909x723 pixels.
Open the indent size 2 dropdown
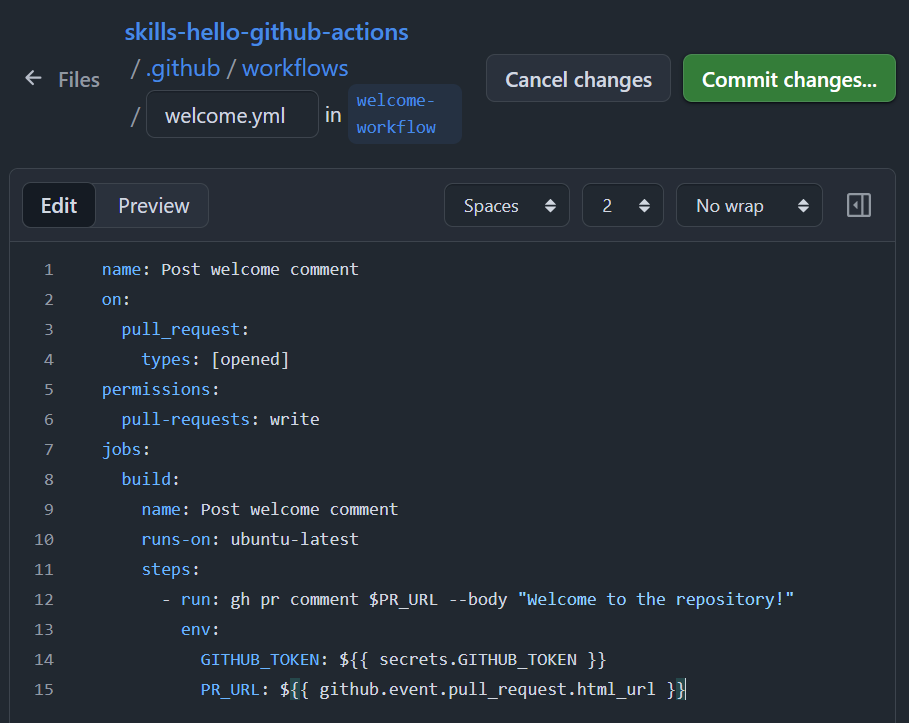(622, 206)
